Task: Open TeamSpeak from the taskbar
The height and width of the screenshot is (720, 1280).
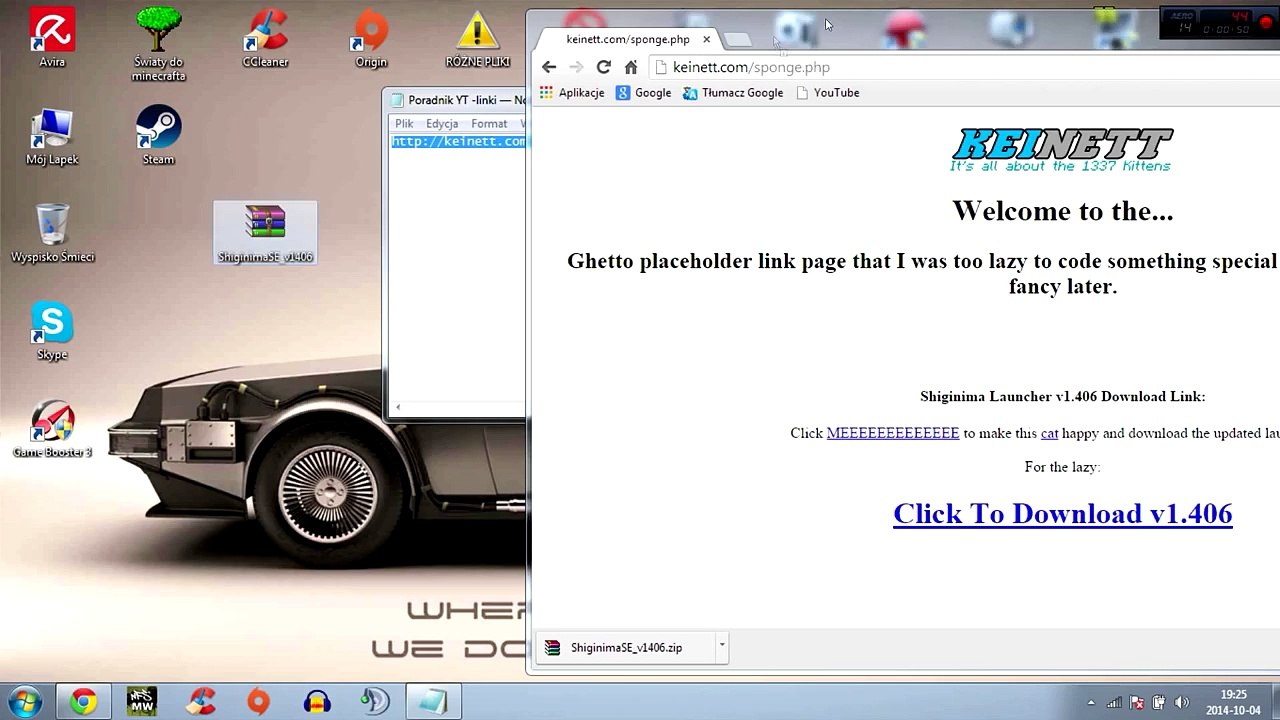Action: click(375, 701)
